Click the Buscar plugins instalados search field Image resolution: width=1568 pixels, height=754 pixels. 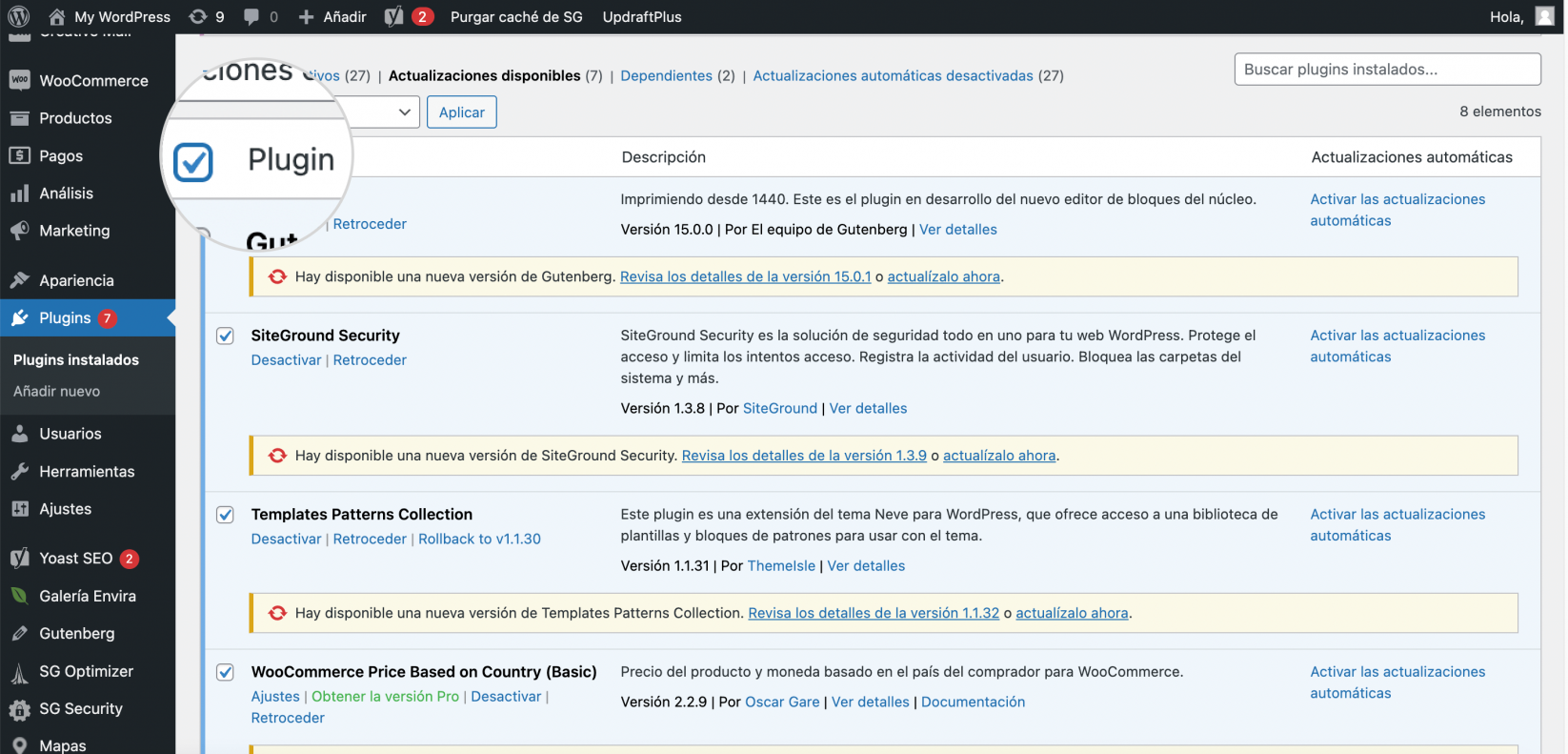click(x=1387, y=70)
